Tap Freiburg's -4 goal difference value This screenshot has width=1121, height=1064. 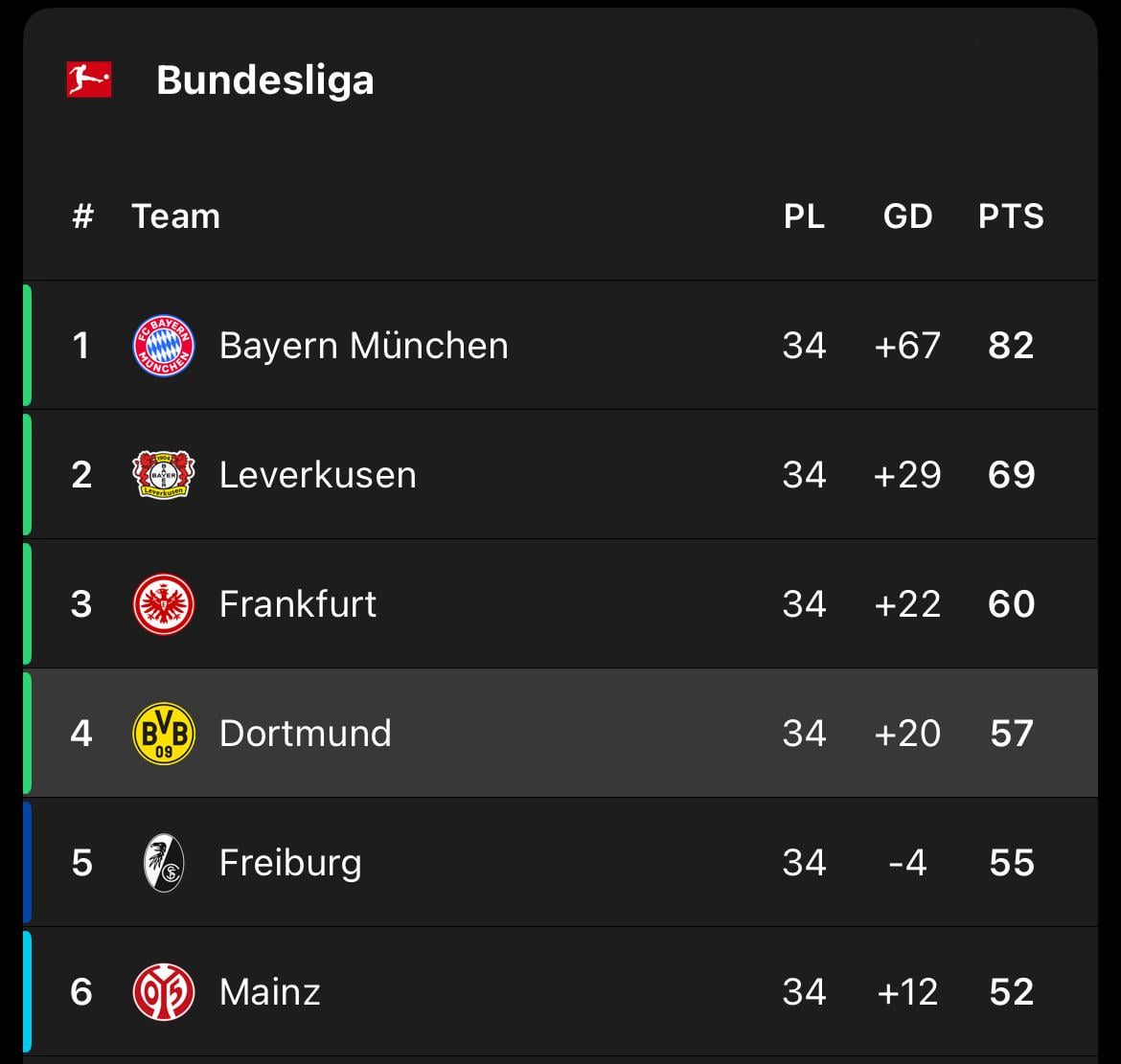coord(907,863)
